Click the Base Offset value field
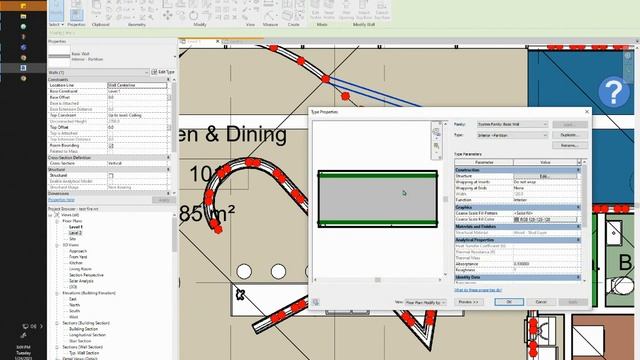 coord(137,98)
